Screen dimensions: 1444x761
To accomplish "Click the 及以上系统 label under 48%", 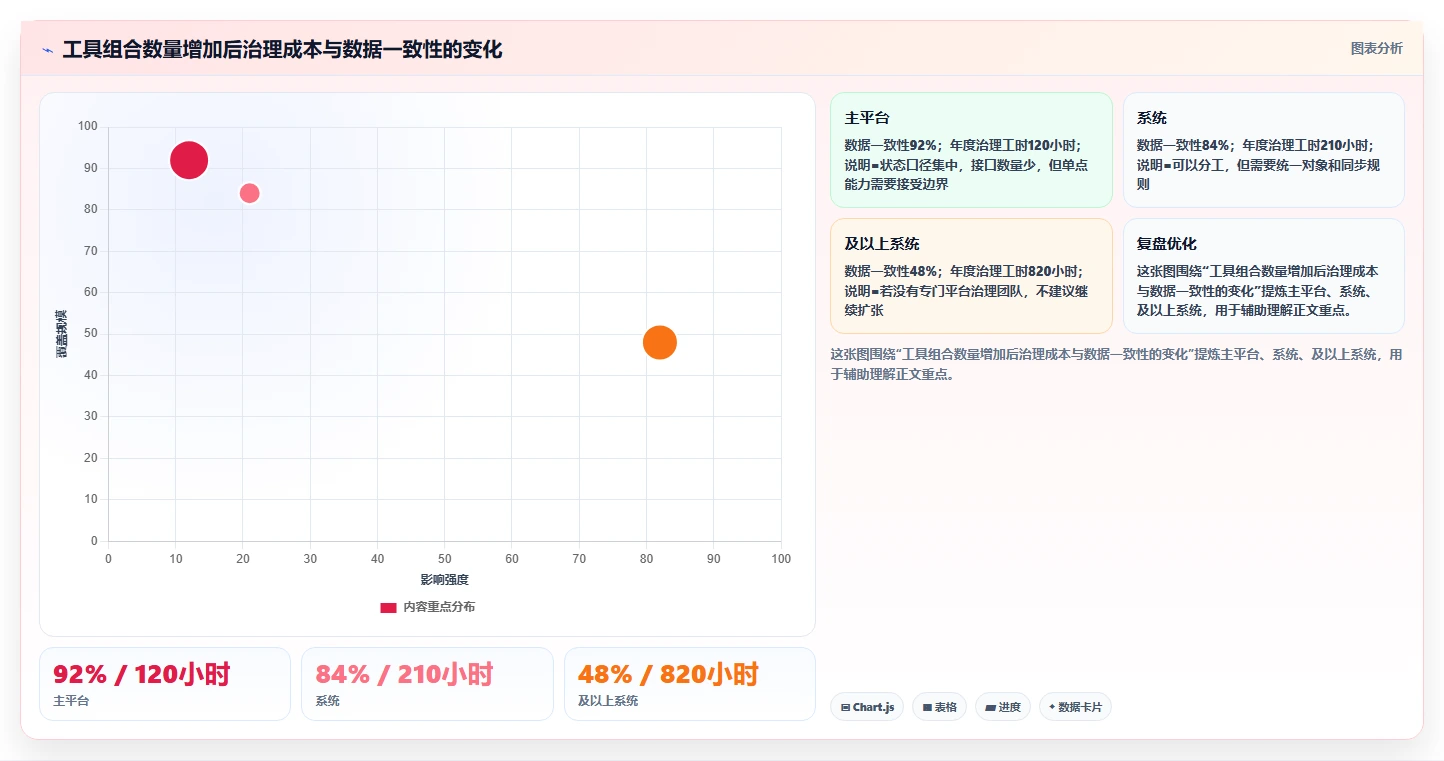I will coord(608,701).
